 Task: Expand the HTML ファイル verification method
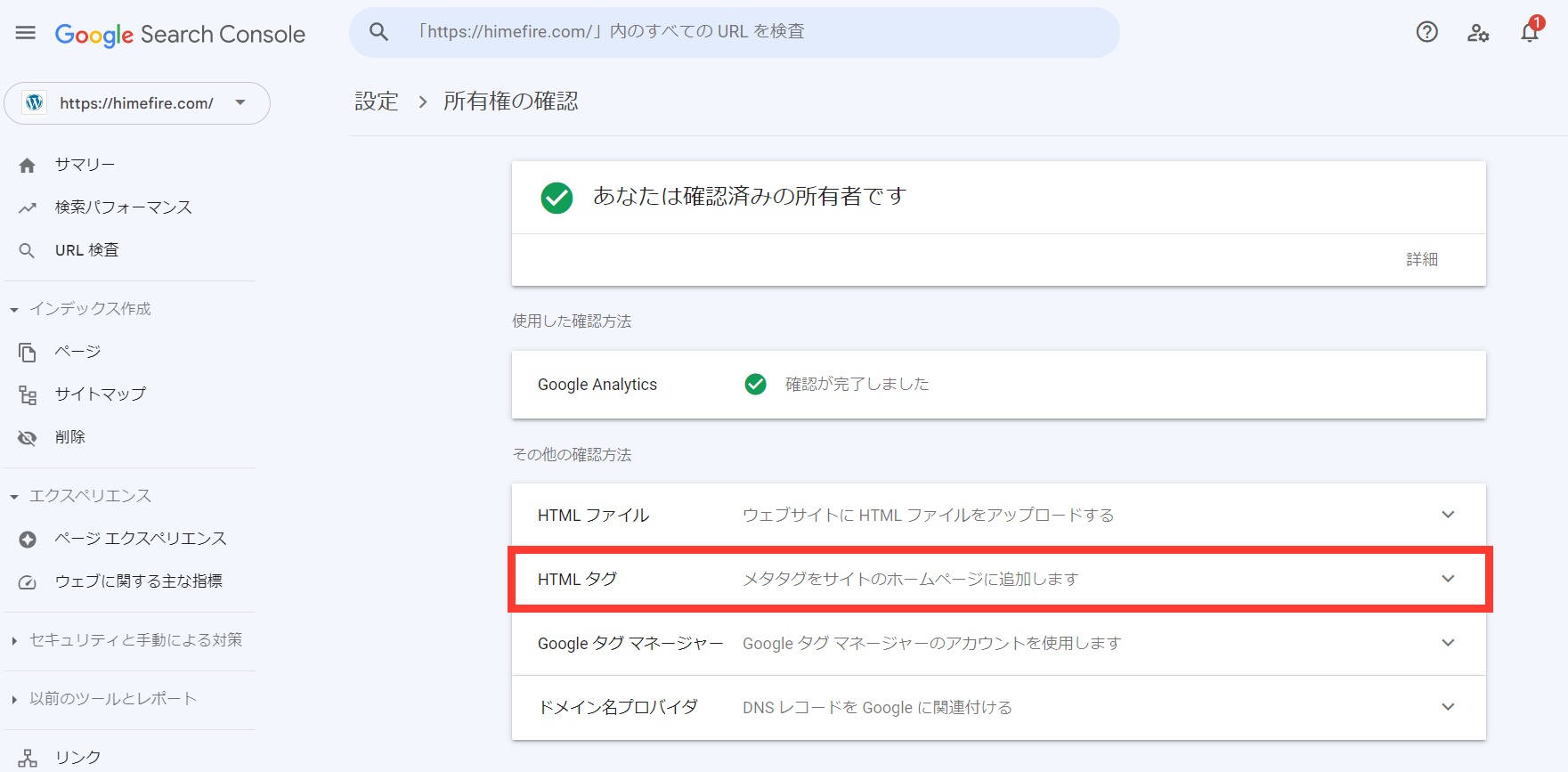pos(998,515)
